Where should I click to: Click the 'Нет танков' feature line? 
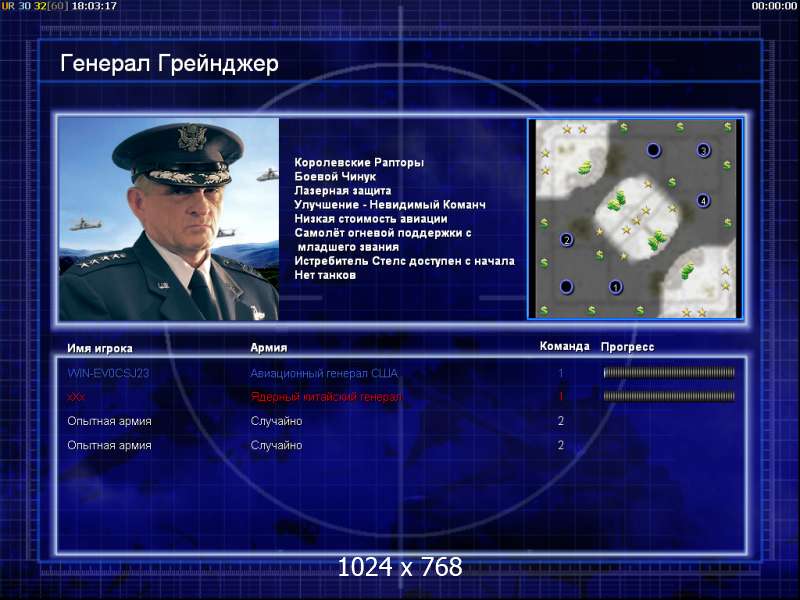[325, 276]
